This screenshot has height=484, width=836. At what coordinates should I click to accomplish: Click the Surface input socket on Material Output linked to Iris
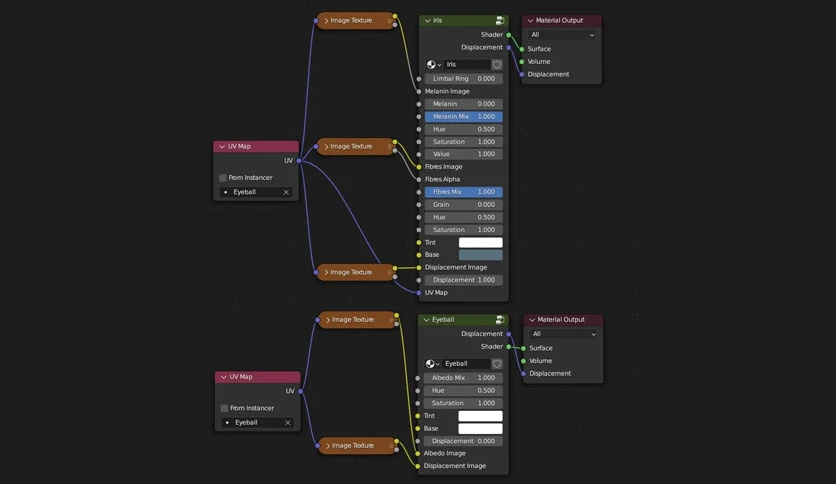522,49
